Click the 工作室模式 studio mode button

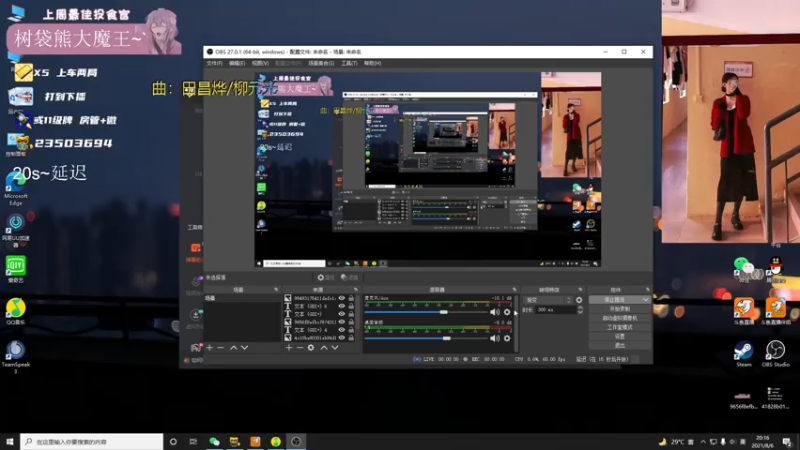click(x=619, y=328)
